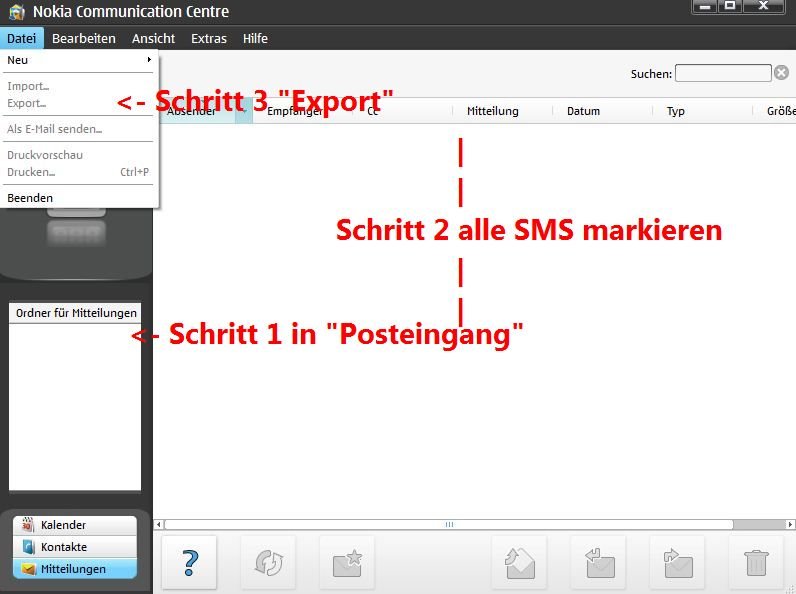This screenshot has width=796, height=594.
Task: Click the reply envelope icon
Action: (599, 563)
